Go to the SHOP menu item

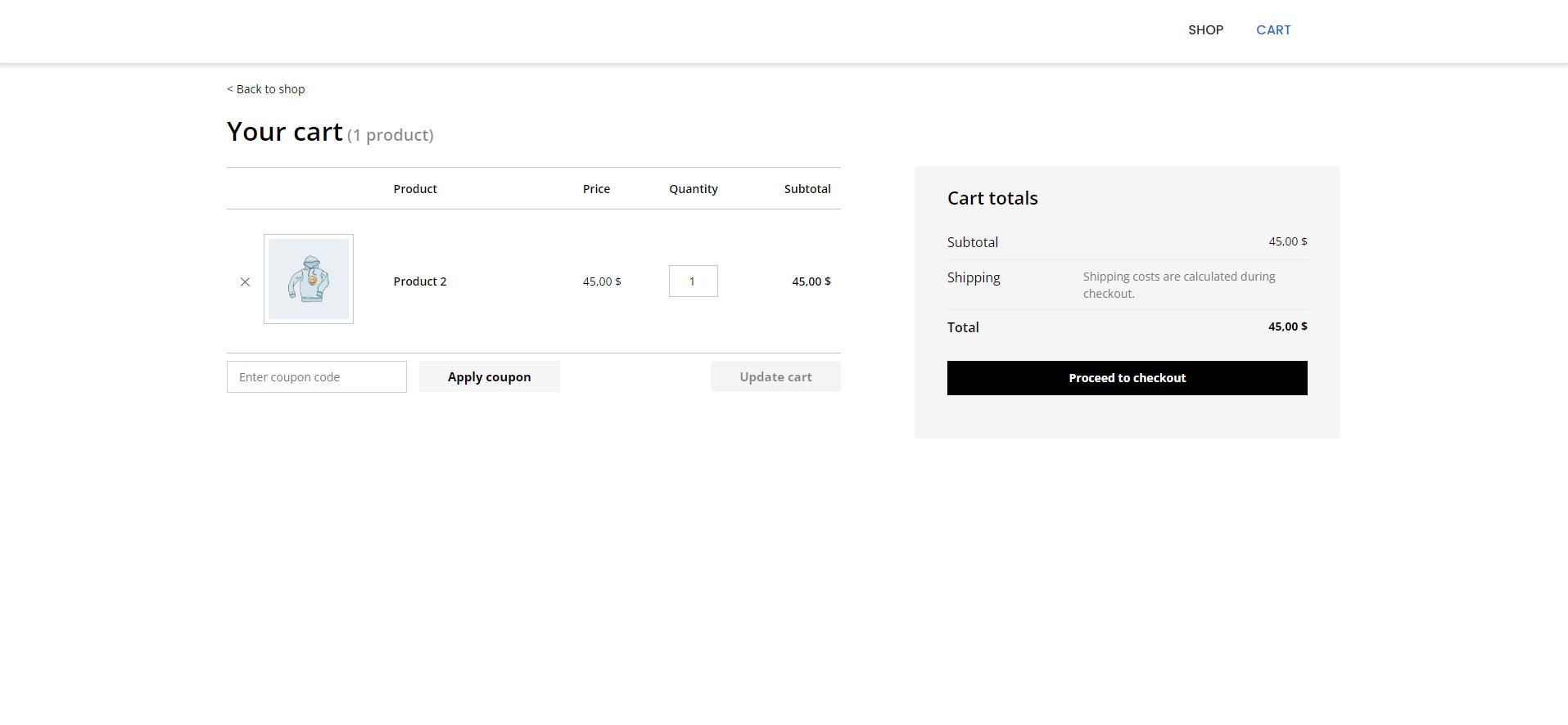tap(1205, 30)
